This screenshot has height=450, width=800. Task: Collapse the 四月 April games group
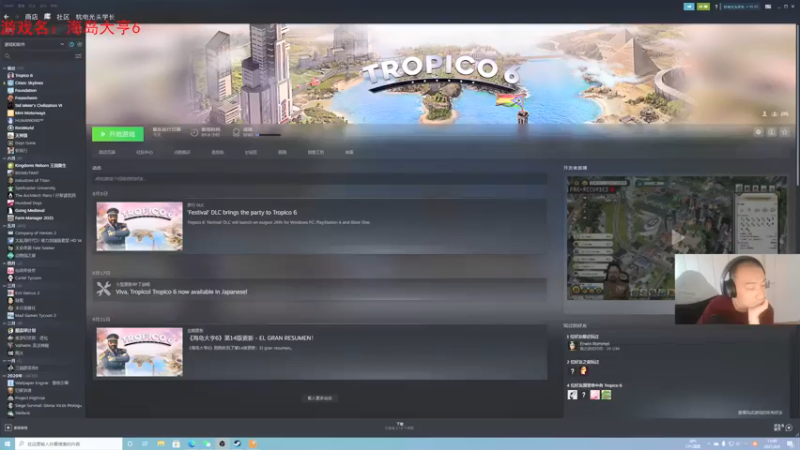coord(5,264)
